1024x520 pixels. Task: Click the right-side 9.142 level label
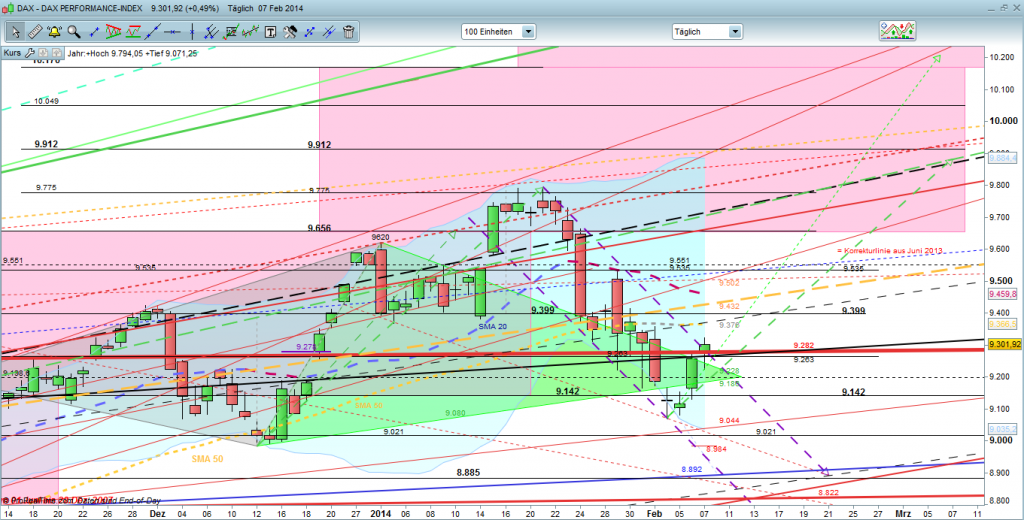tap(853, 391)
